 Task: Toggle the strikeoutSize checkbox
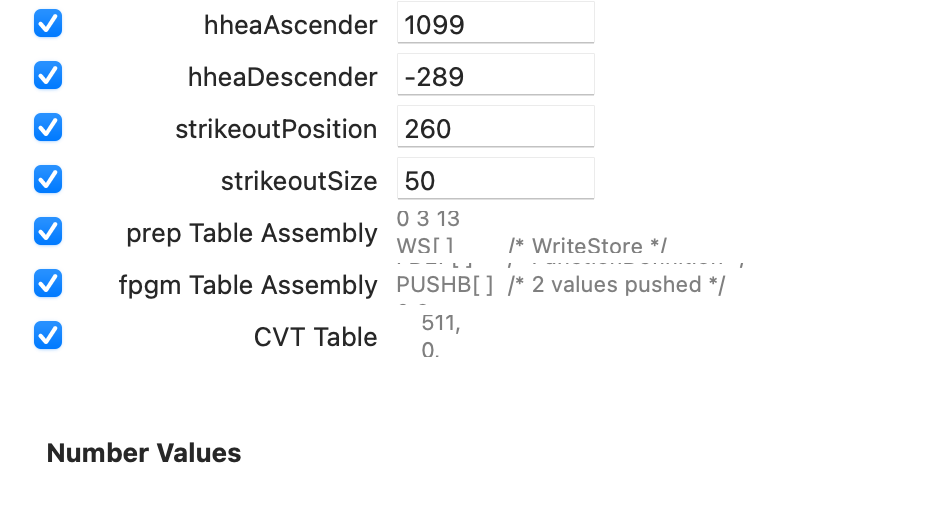tap(48, 179)
